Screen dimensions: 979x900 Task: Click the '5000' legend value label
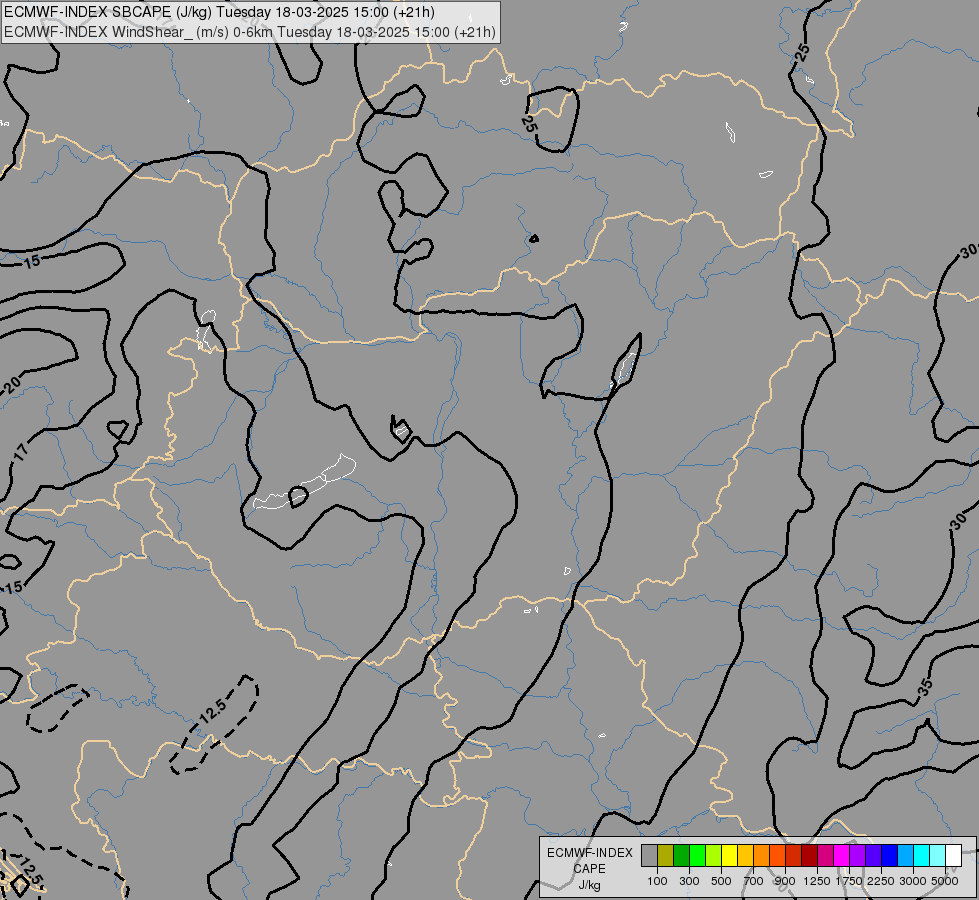[x=945, y=881]
